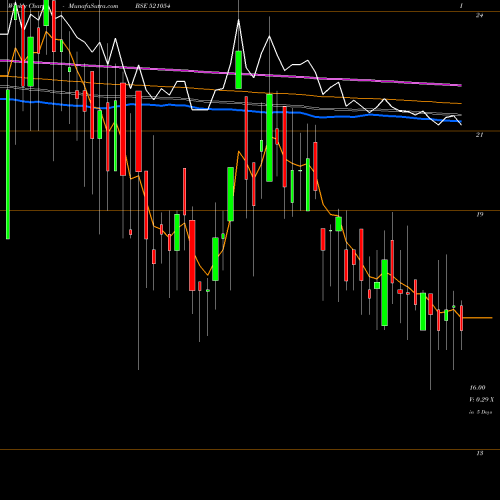Click the orange last-price marker line at right

tap(477, 318)
